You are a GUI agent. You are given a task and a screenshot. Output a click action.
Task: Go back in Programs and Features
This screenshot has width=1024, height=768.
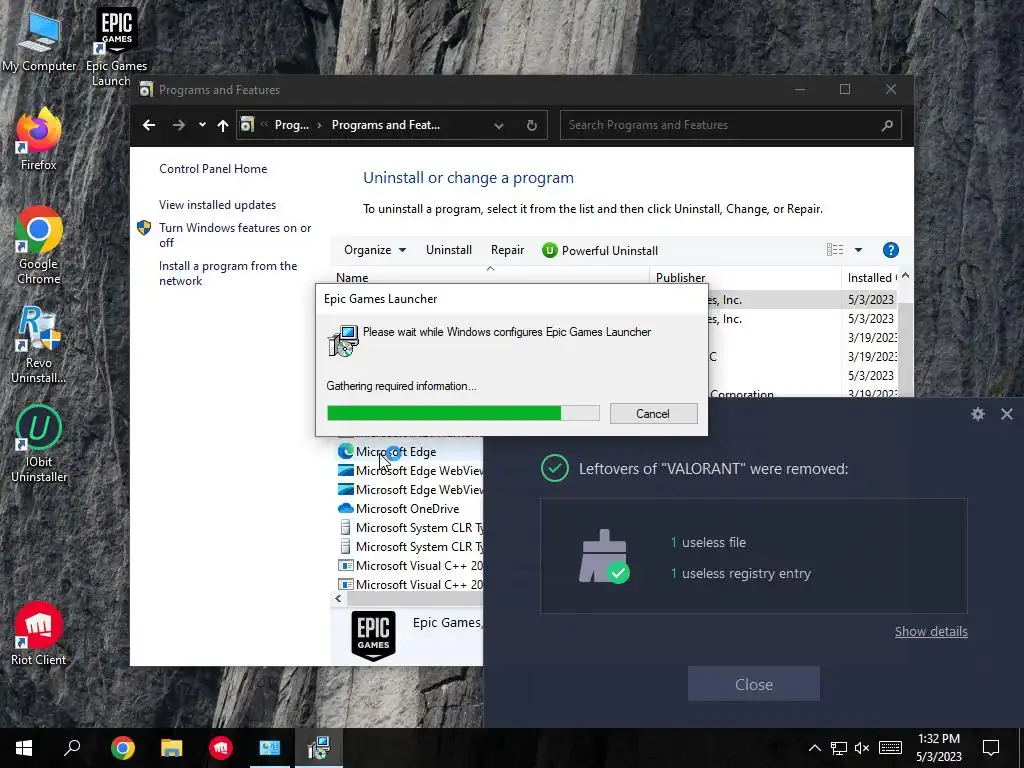149,125
